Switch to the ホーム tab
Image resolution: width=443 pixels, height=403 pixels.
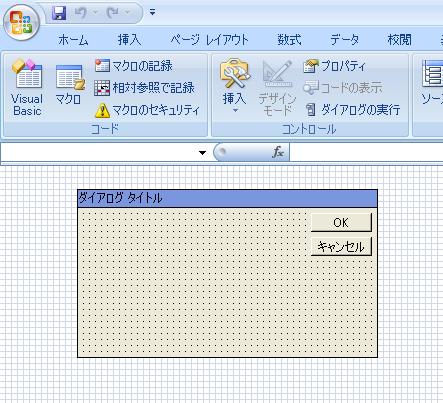(73, 40)
